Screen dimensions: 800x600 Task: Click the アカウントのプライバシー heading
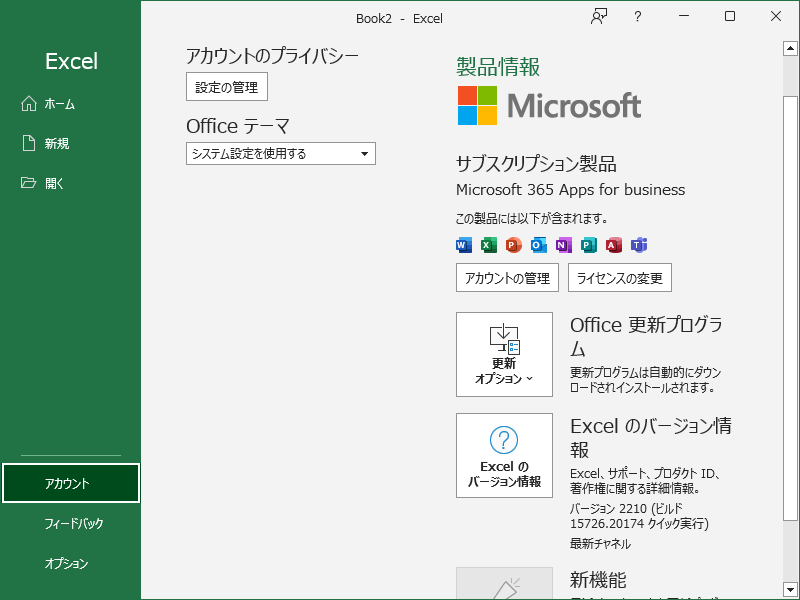[x=272, y=56]
